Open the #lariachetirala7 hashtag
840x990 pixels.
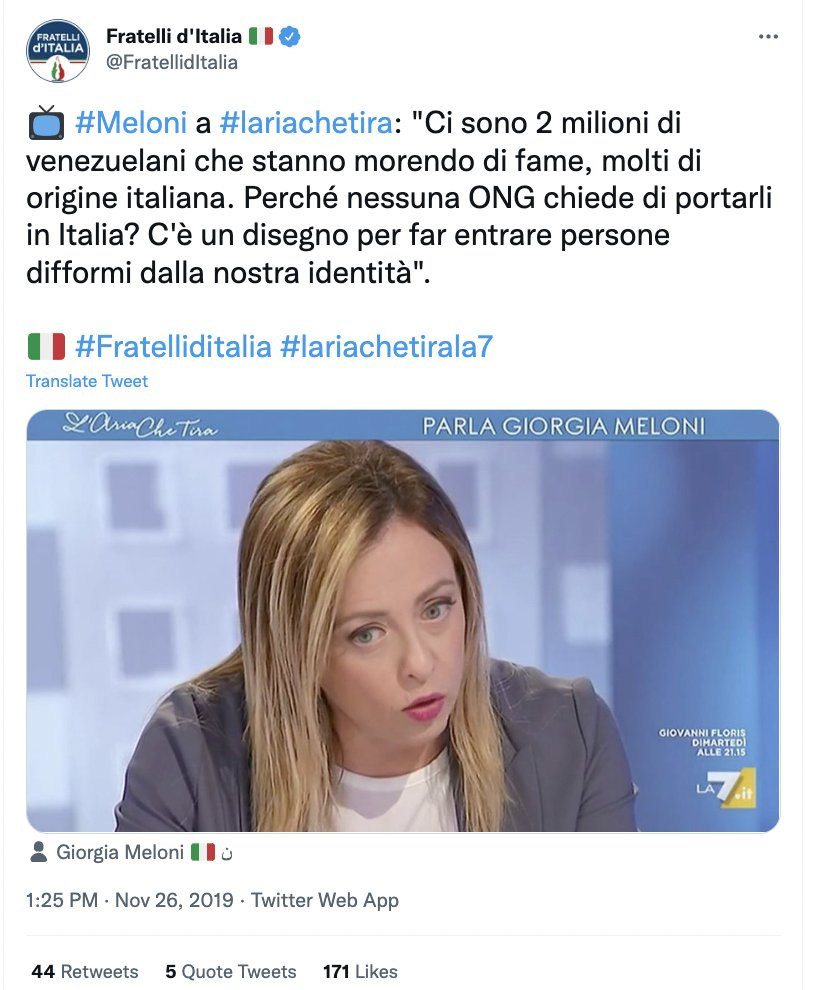(386, 347)
